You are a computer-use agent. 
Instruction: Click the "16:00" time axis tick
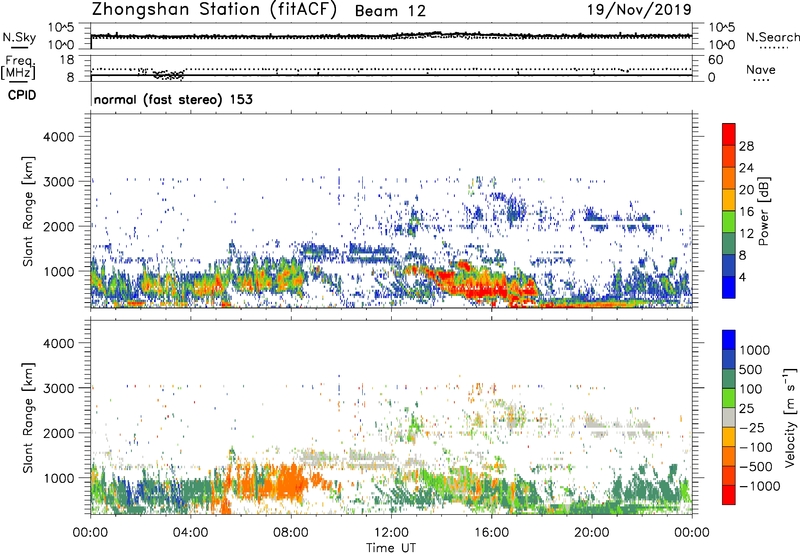click(x=491, y=532)
